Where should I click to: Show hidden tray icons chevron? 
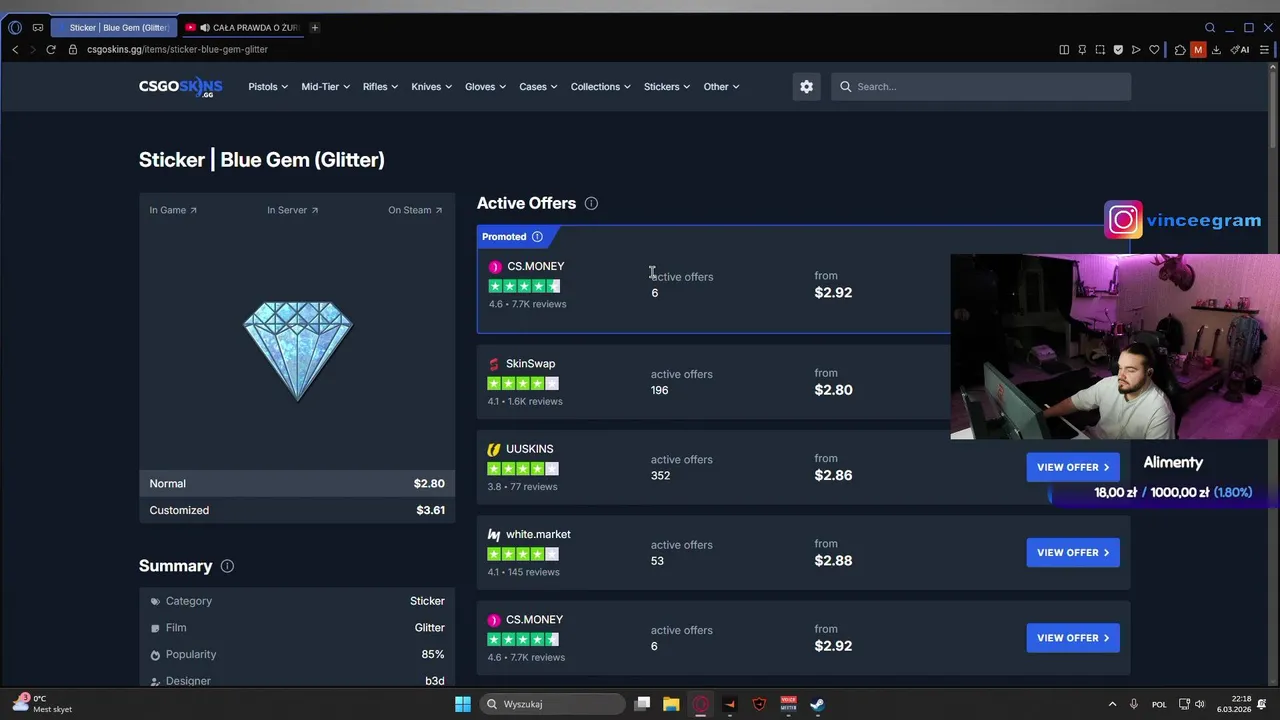pyautogui.click(x=1112, y=704)
